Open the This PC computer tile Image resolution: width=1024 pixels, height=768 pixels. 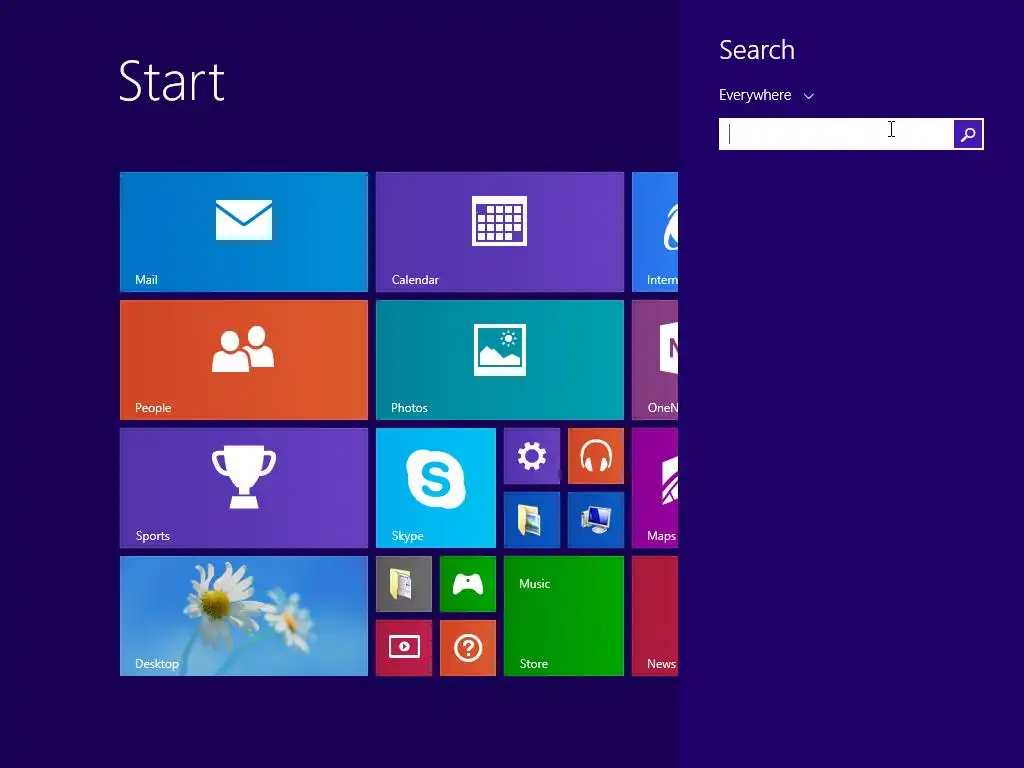point(596,520)
